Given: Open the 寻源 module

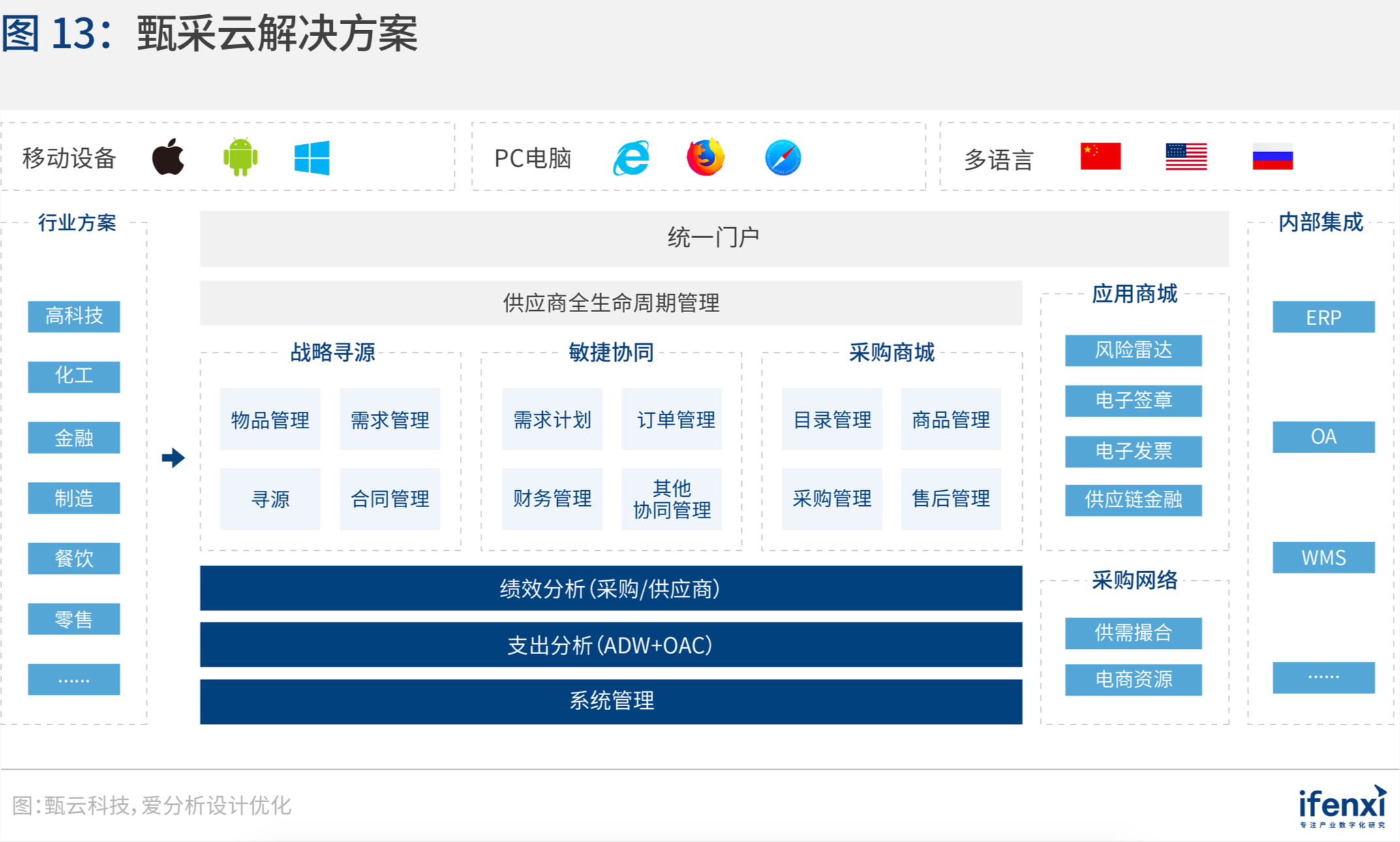Looking at the screenshot, I should point(270,499).
